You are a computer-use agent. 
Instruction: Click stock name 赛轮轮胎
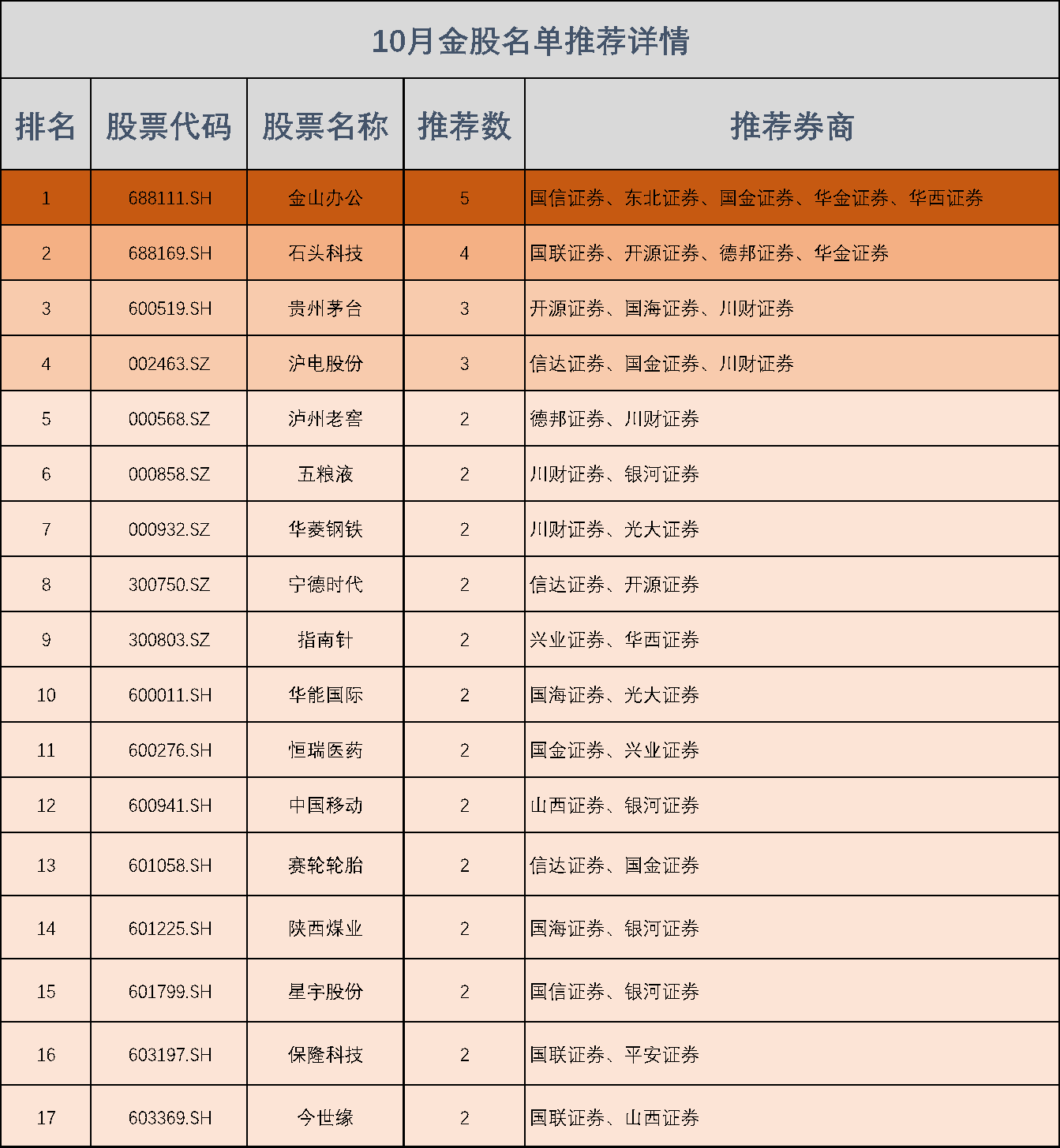click(325, 866)
